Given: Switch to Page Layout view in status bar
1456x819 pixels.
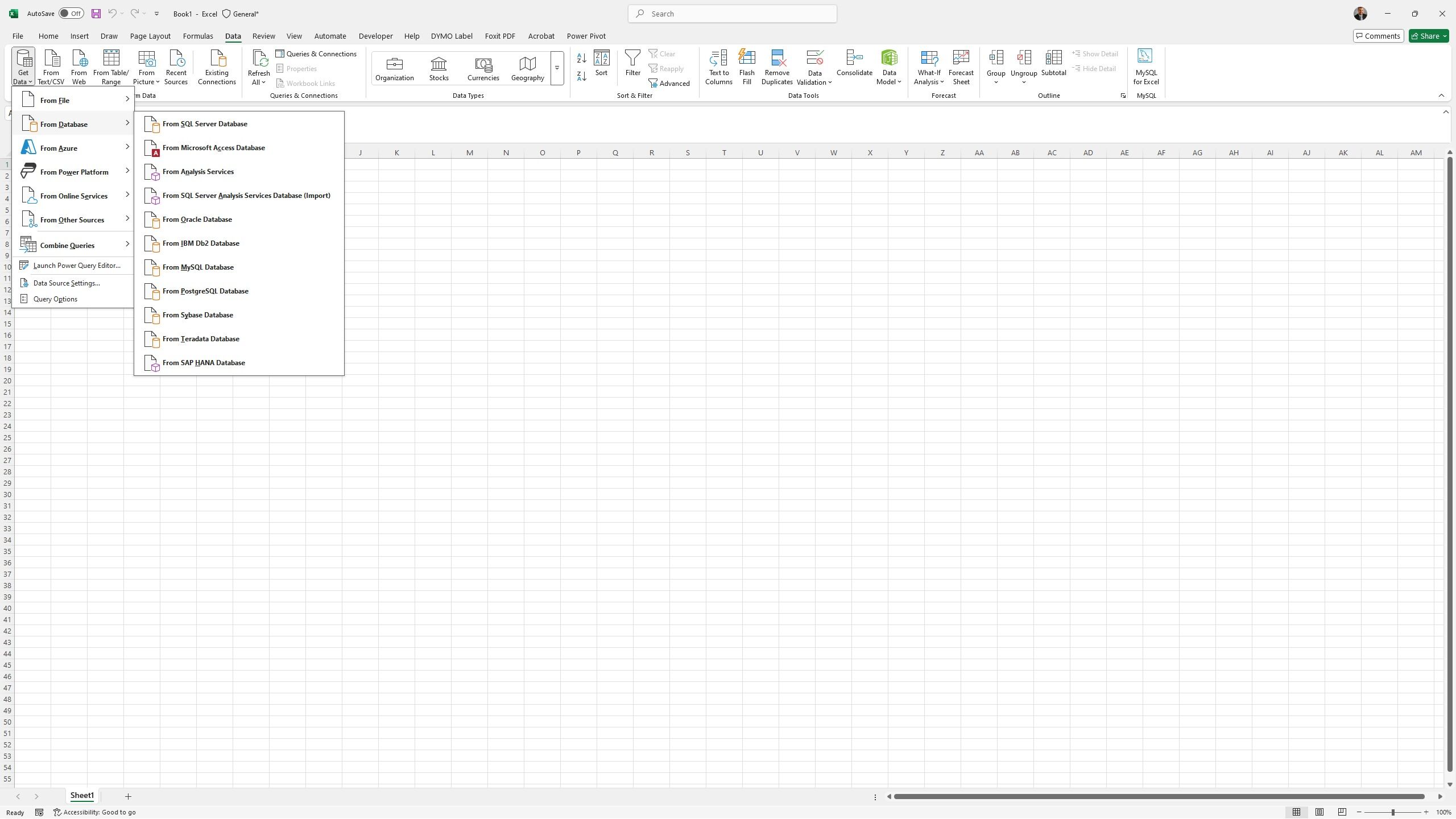Looking at the screenshot, I should click(1319, 812).
